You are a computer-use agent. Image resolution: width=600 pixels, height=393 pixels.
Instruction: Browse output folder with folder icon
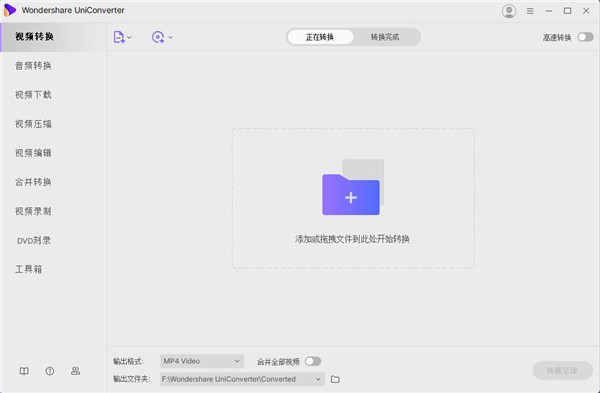click(x=335, y=379)
